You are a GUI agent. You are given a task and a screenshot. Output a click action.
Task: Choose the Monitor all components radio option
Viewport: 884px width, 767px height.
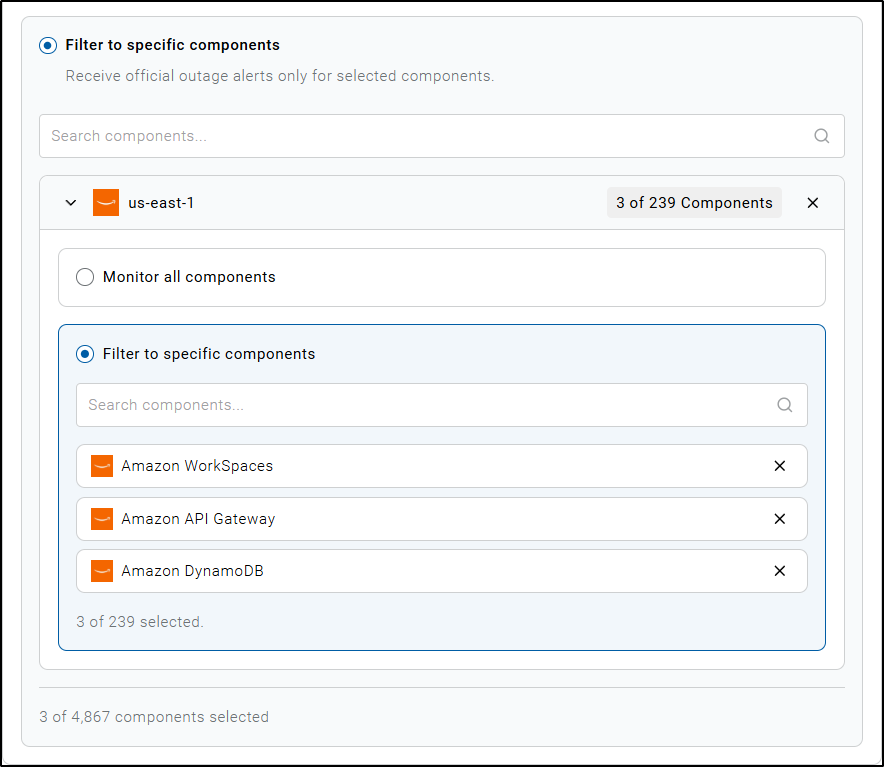(86, 277)
